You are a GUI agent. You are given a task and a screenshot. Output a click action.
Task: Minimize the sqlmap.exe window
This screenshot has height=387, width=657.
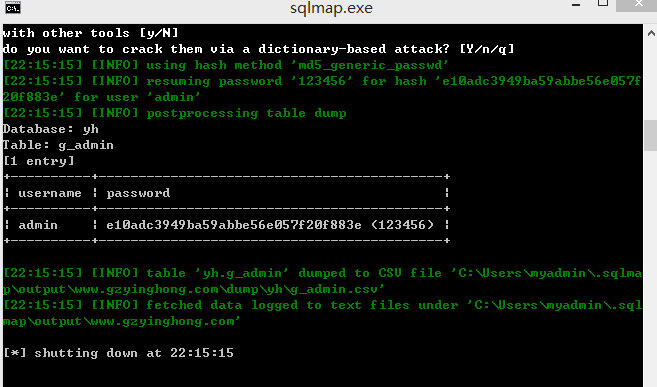pyautogui.click(x=576, y=5)
